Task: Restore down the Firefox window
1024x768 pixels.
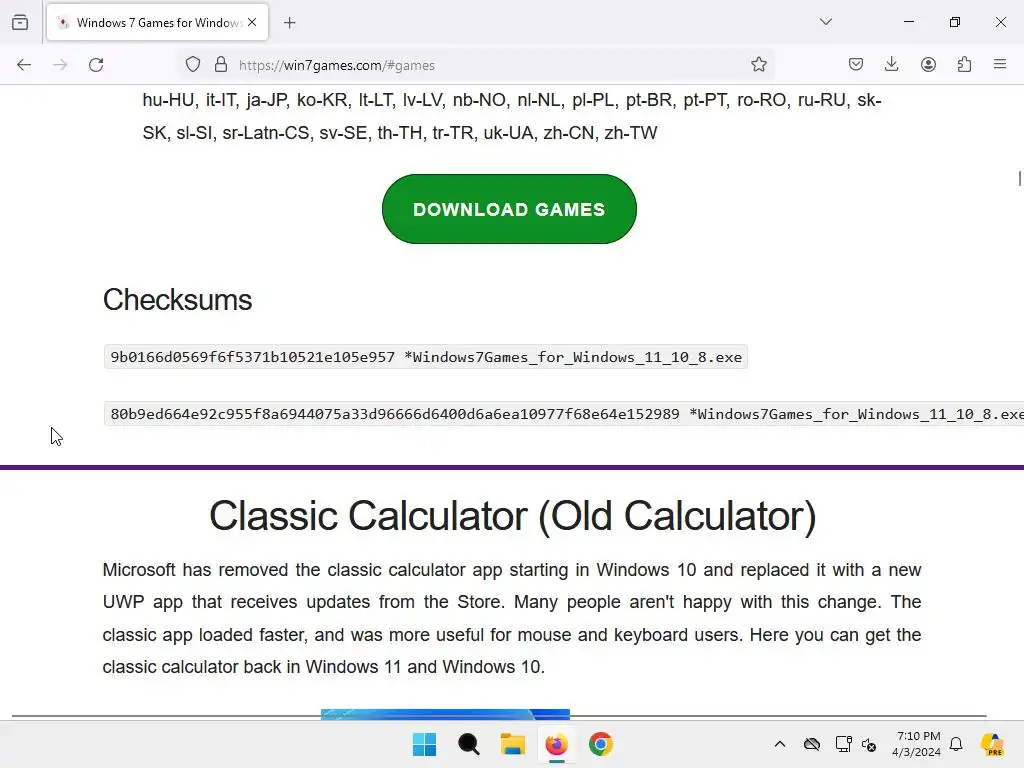Action: pyautogui.click(x=955, y=22)
